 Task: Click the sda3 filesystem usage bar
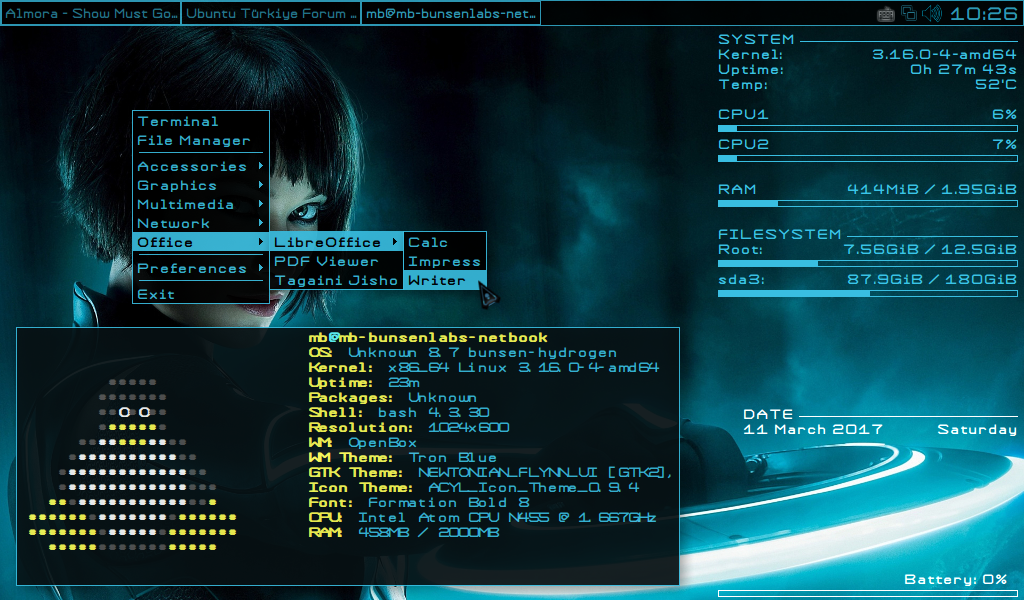coord(867,294)
